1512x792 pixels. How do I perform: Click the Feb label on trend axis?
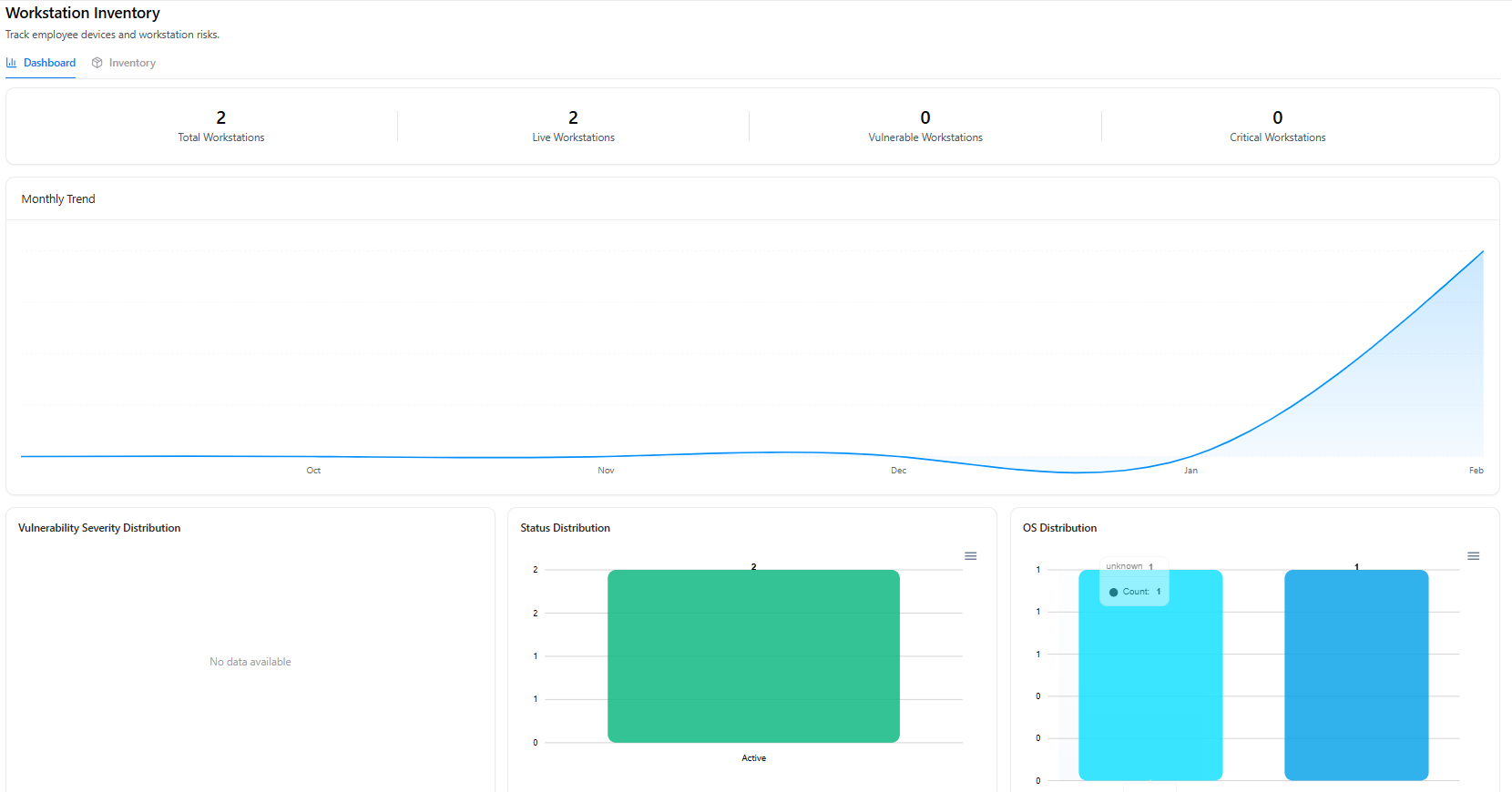pyautogui.click(x=1476, y=471)
